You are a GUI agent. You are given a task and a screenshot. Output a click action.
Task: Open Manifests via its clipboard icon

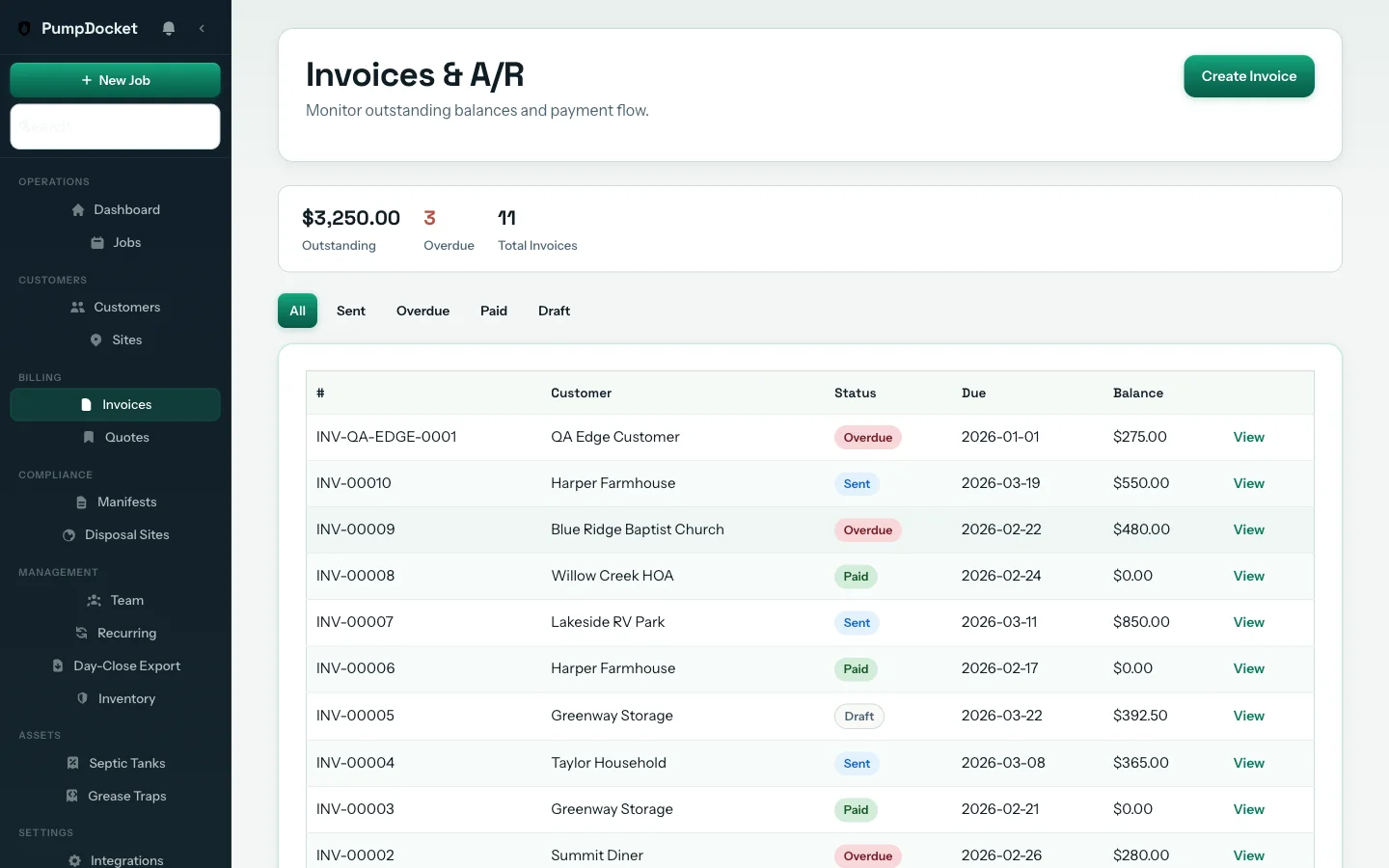pyautogui.click(x=82, y=502)
